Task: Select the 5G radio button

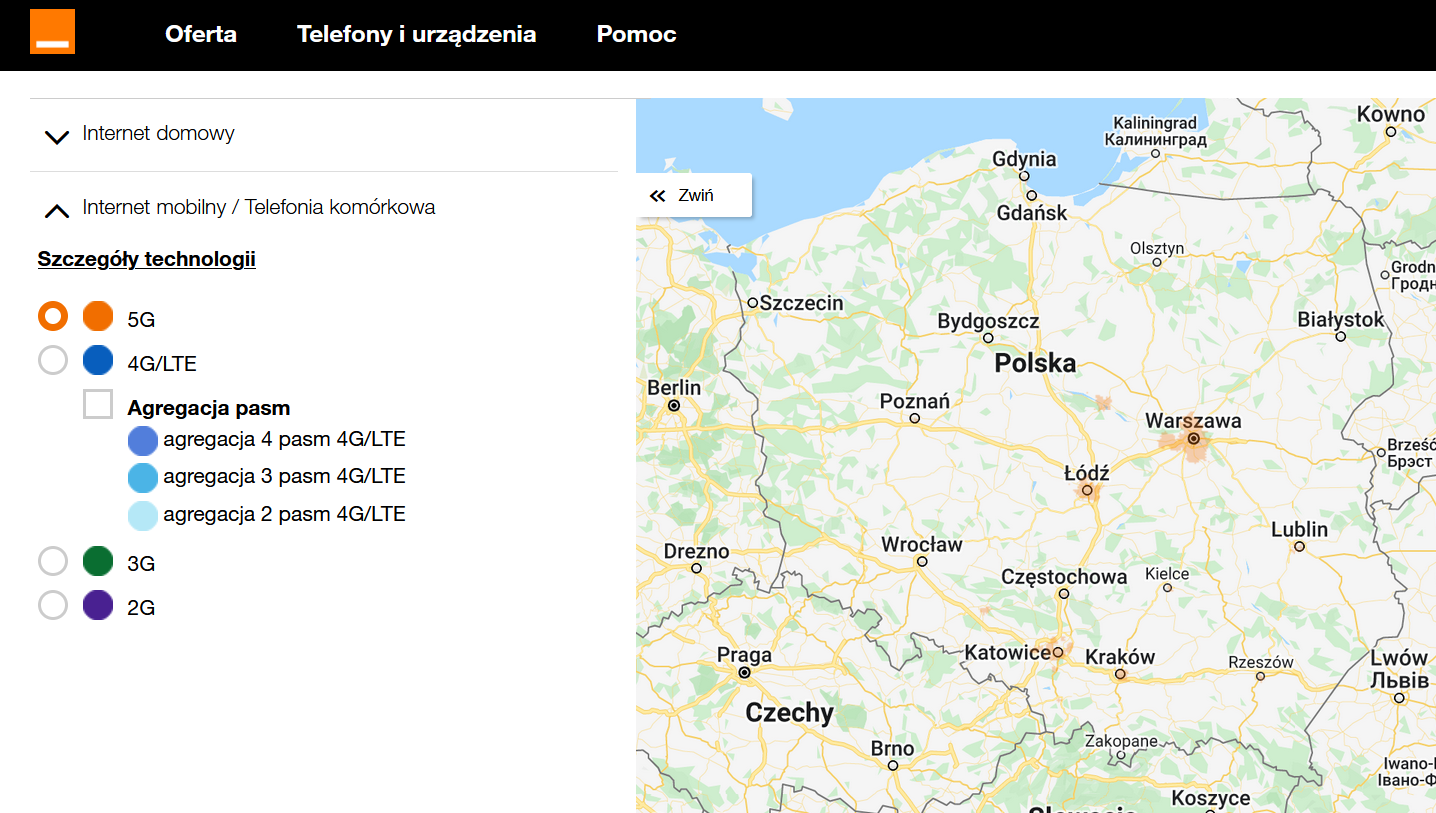Action: click(x=53, y=317)
